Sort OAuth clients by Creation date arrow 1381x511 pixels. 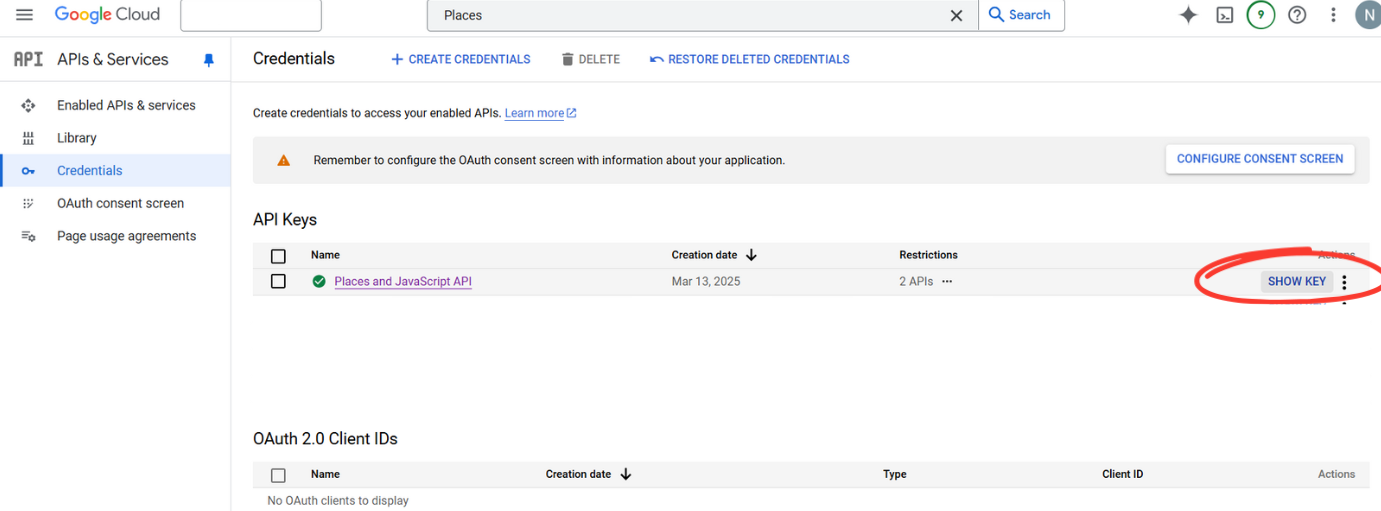tap(626, 474)
